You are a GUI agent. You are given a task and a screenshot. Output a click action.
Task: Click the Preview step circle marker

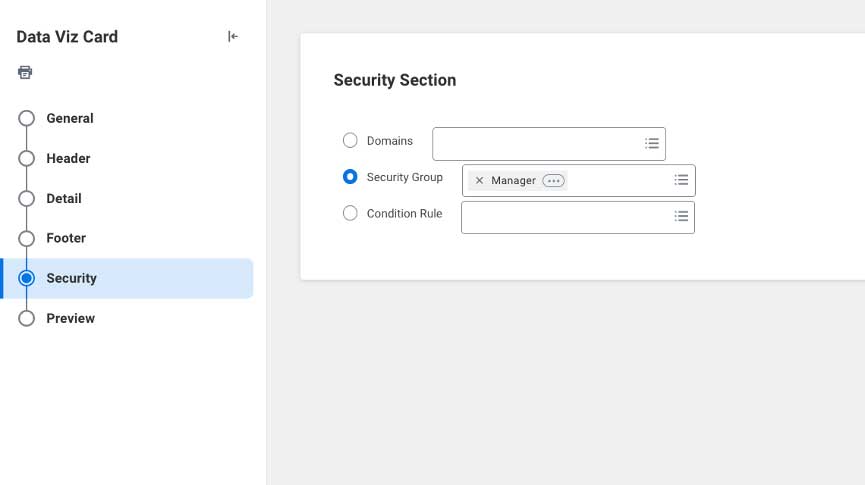[26, 318]
